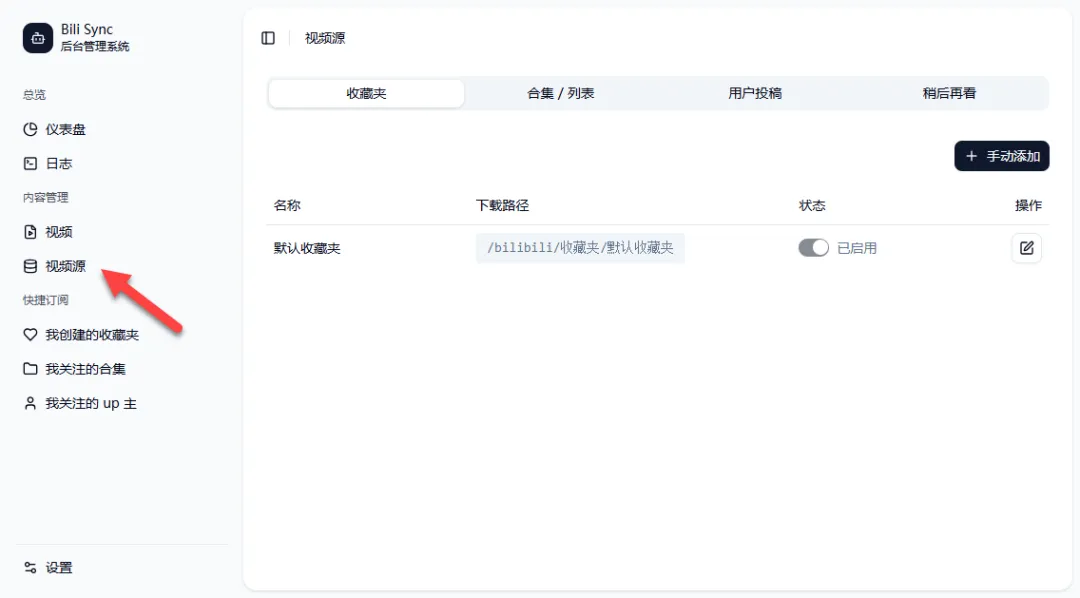Click the 总览 section label

click(x=34, y=95)
